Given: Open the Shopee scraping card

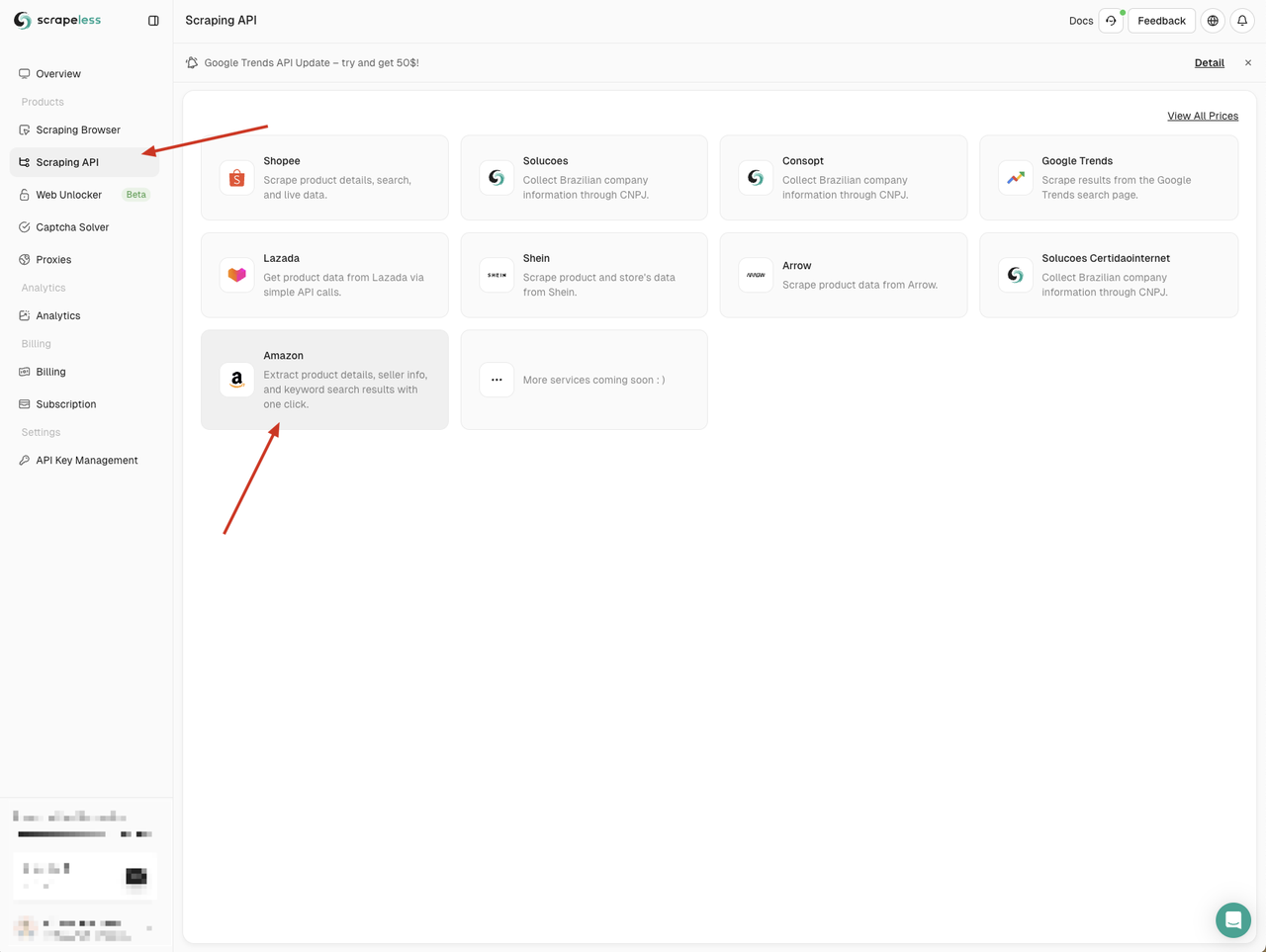Looking at the screenshot, I should coord(324,178).
